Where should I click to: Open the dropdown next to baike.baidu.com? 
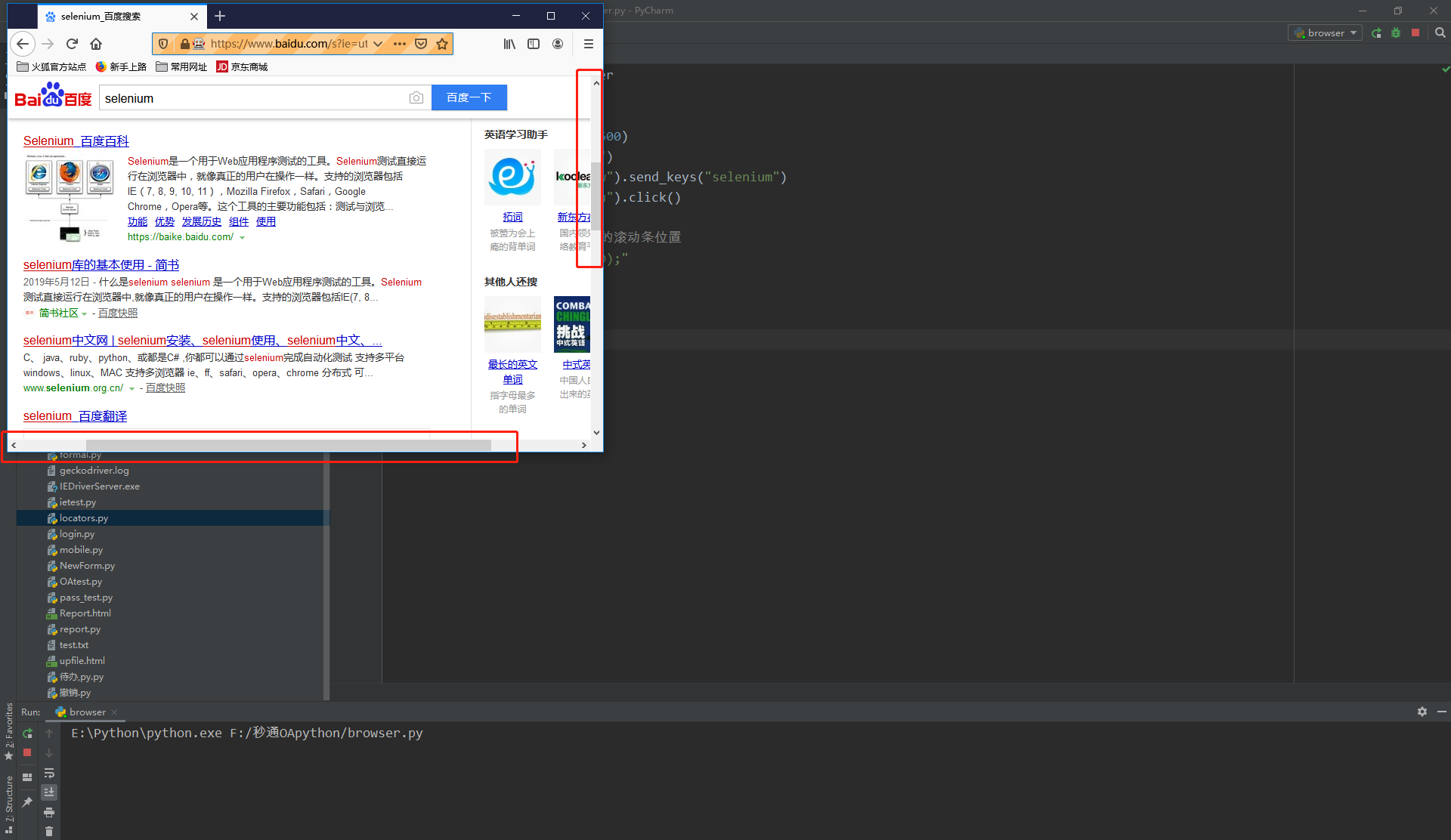click(243, 236)
